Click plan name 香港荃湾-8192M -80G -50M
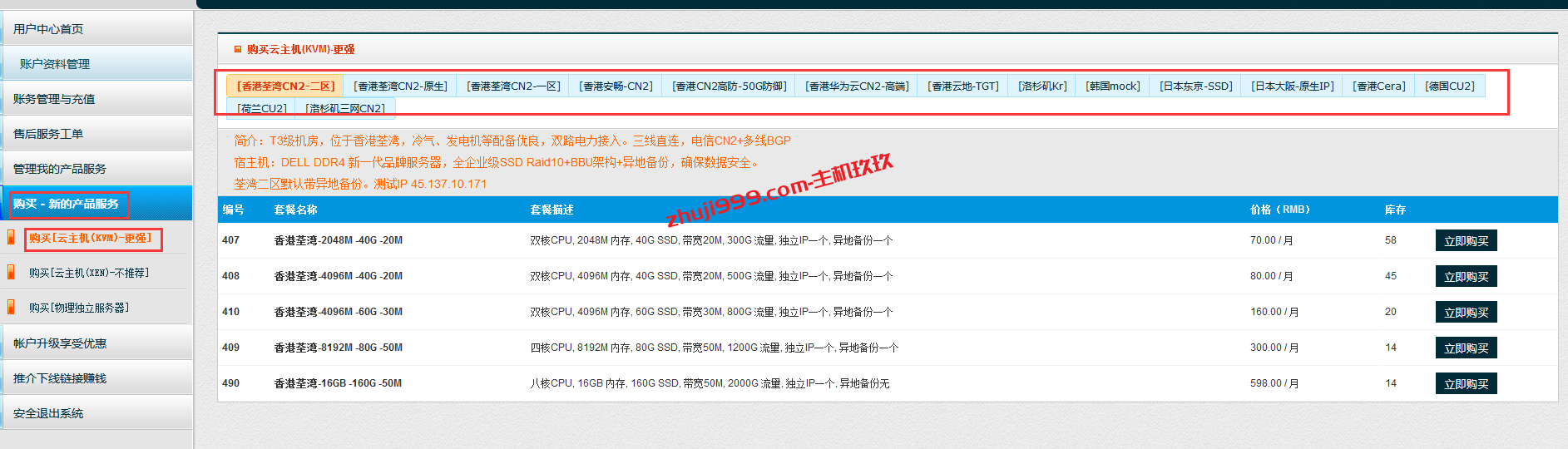The height and width of the screenshot is (449, 1568). [338, 348]
